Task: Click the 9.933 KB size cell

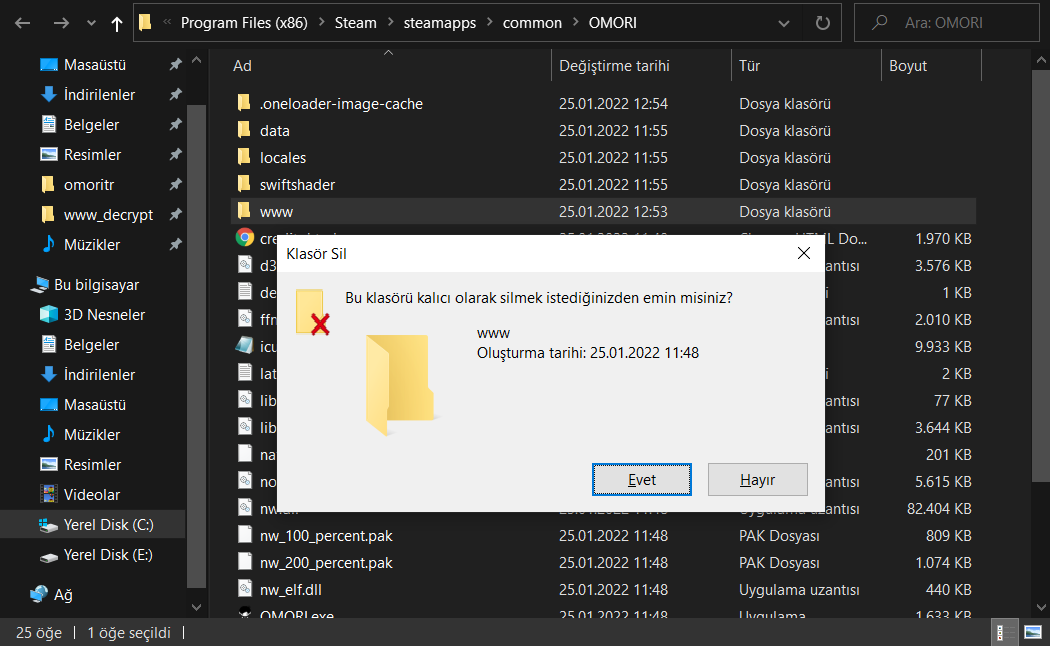Action: pos(943,347)
